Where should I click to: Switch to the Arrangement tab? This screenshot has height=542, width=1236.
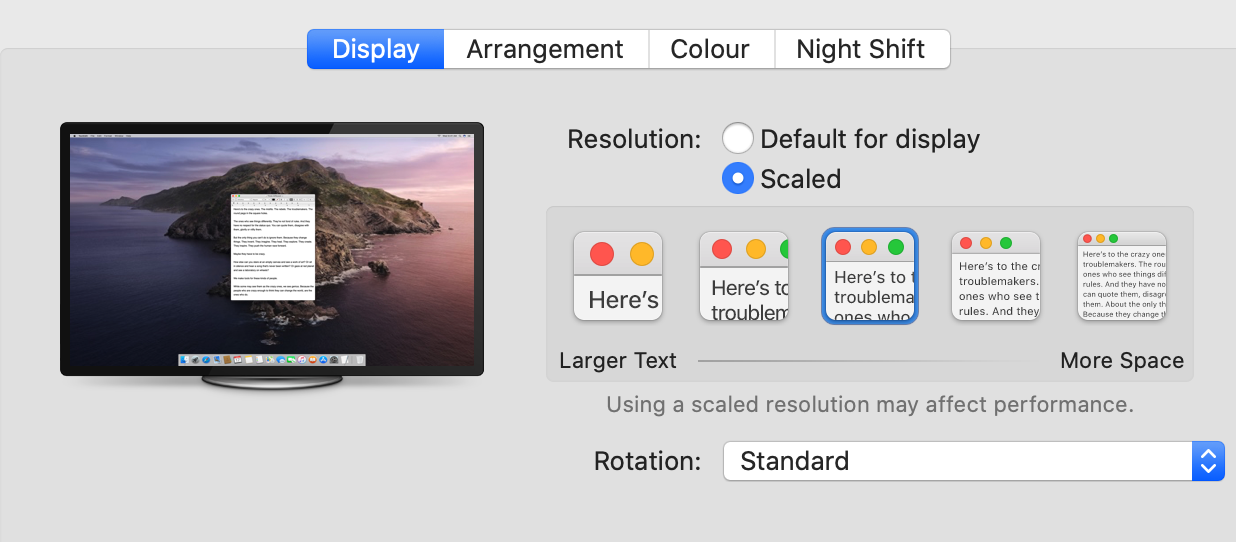coord(545,49)
